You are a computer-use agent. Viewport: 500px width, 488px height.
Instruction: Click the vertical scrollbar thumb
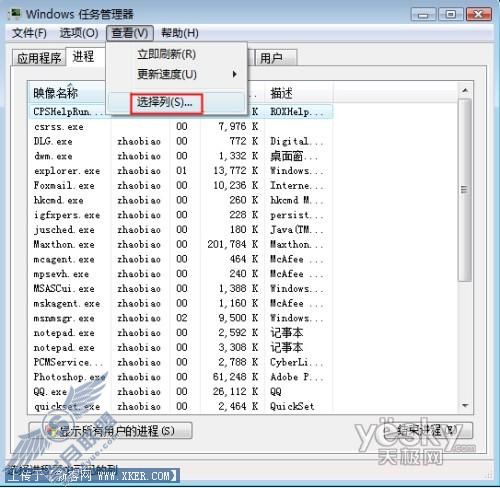tap(464, 190)
